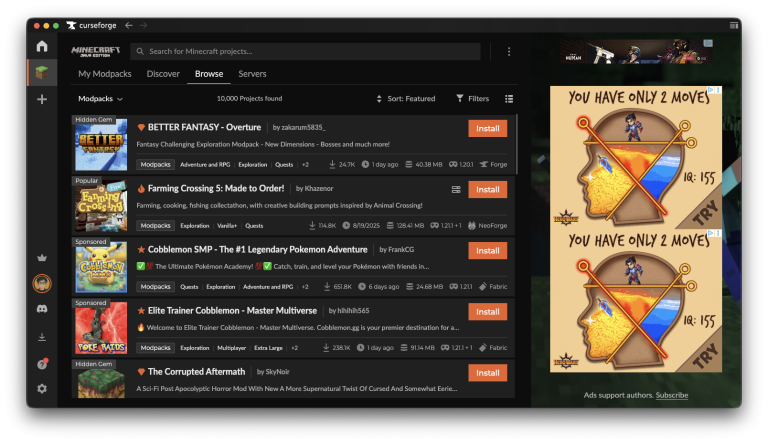Open the help icon with notification badge
This screenshot has height=443, width=768.
(x=42, y=364)
